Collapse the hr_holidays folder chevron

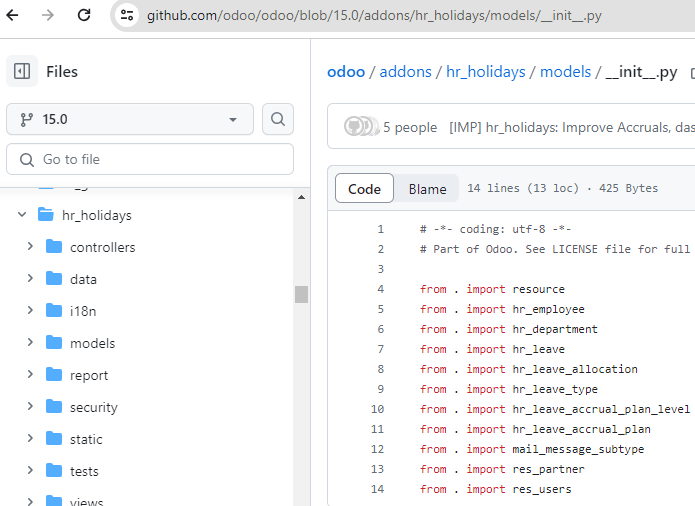[x=22, y=215]
